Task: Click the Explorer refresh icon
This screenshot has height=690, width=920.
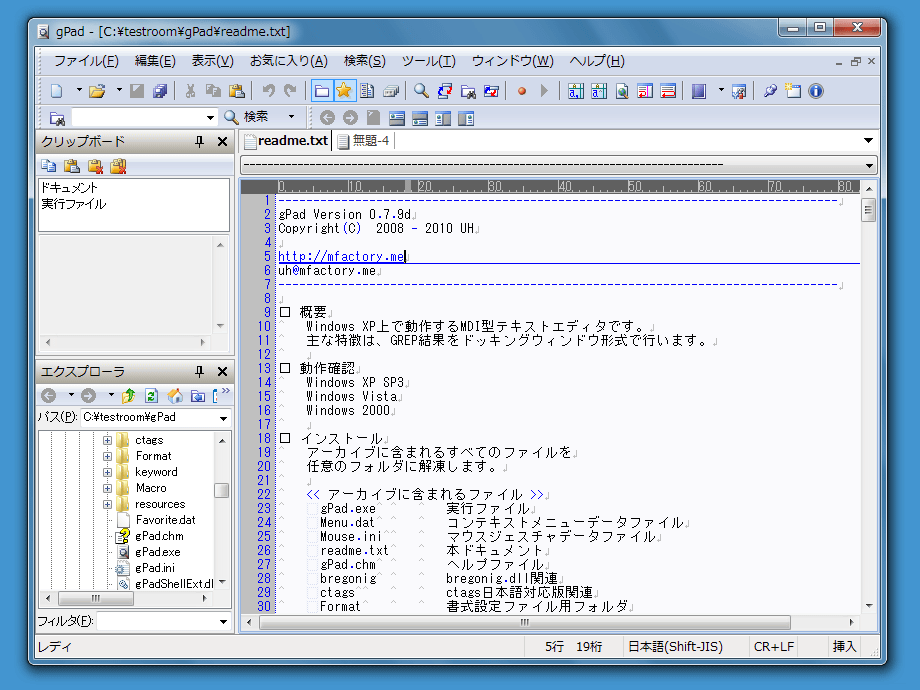Action: pyautogui.click(x=151, y=396)
